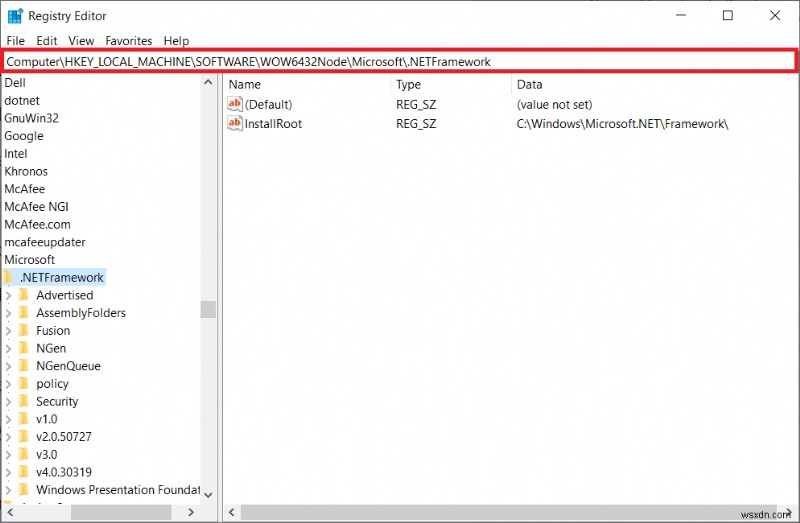Select the Dell key in tree
This screenshot has height=523, width=800.
click(x=15, y=83)
